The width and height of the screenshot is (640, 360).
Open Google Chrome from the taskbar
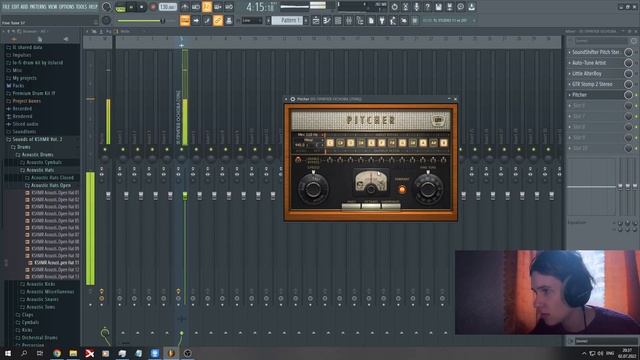(57, 353)
